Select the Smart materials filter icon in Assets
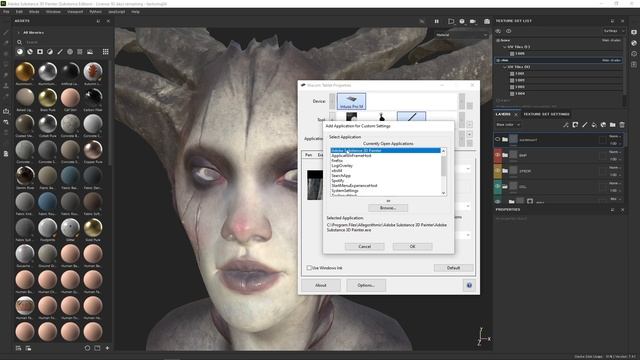This screenshot has height=360, width=640. (x=30, y=52)
